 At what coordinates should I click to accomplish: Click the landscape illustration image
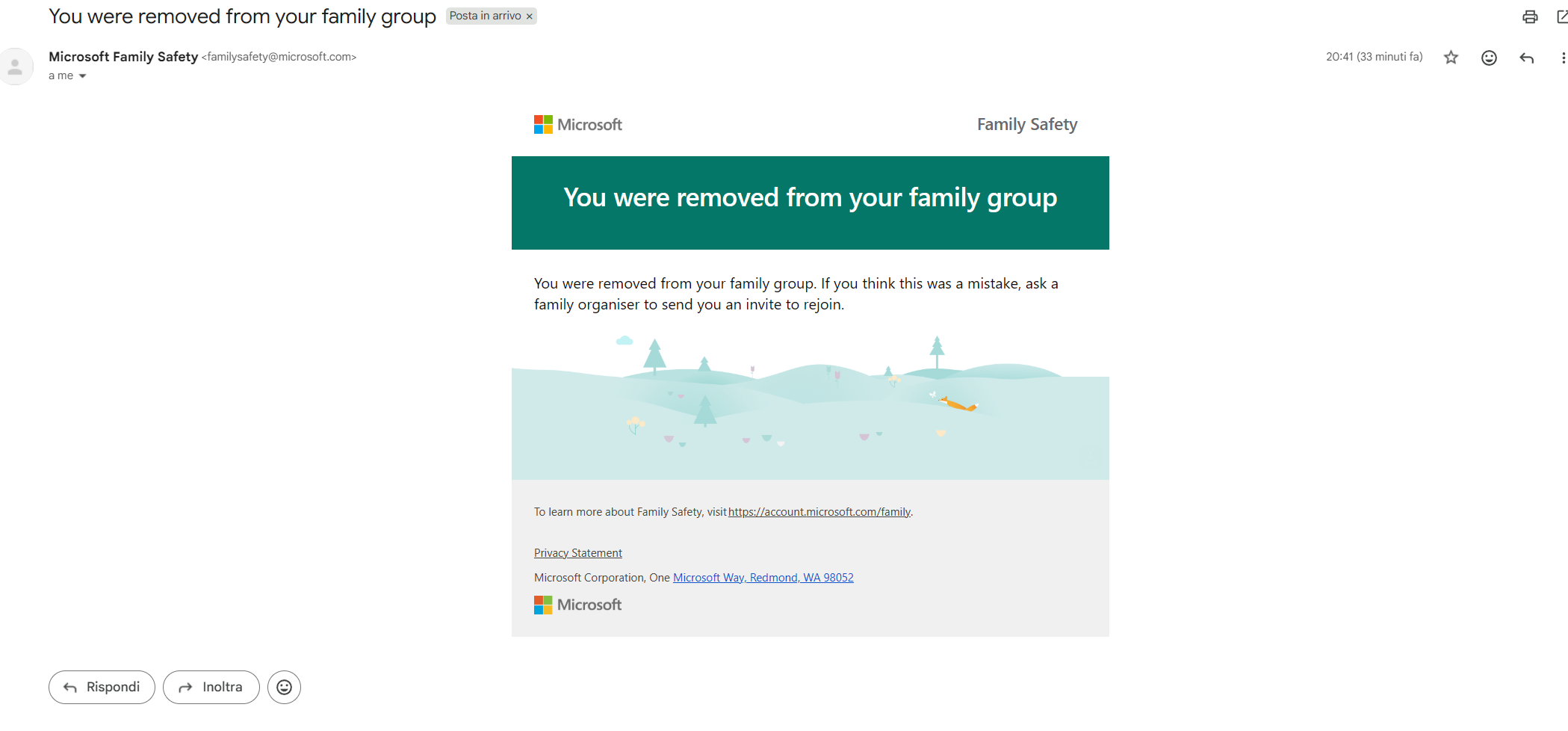coord(811,407)
